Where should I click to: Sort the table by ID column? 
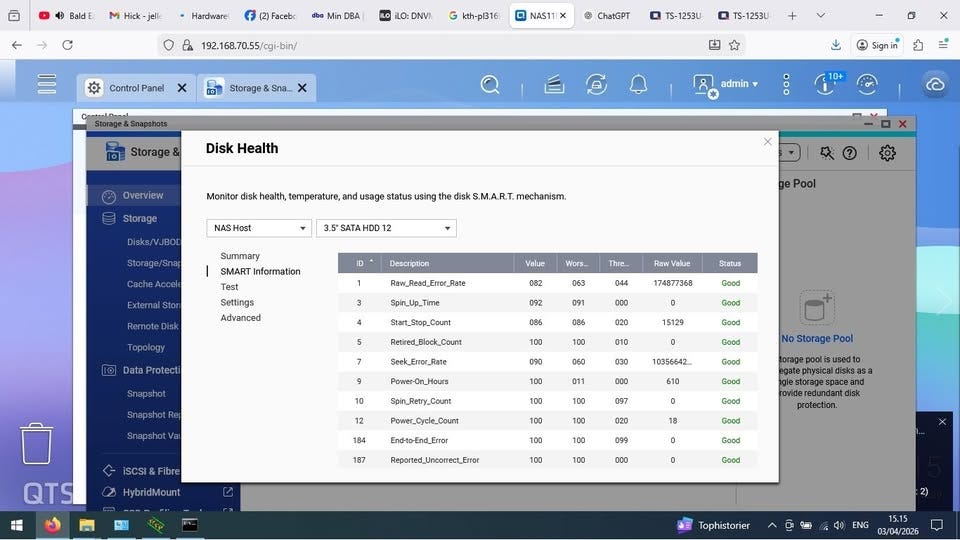pyautogui.click(x=360, y=263)
